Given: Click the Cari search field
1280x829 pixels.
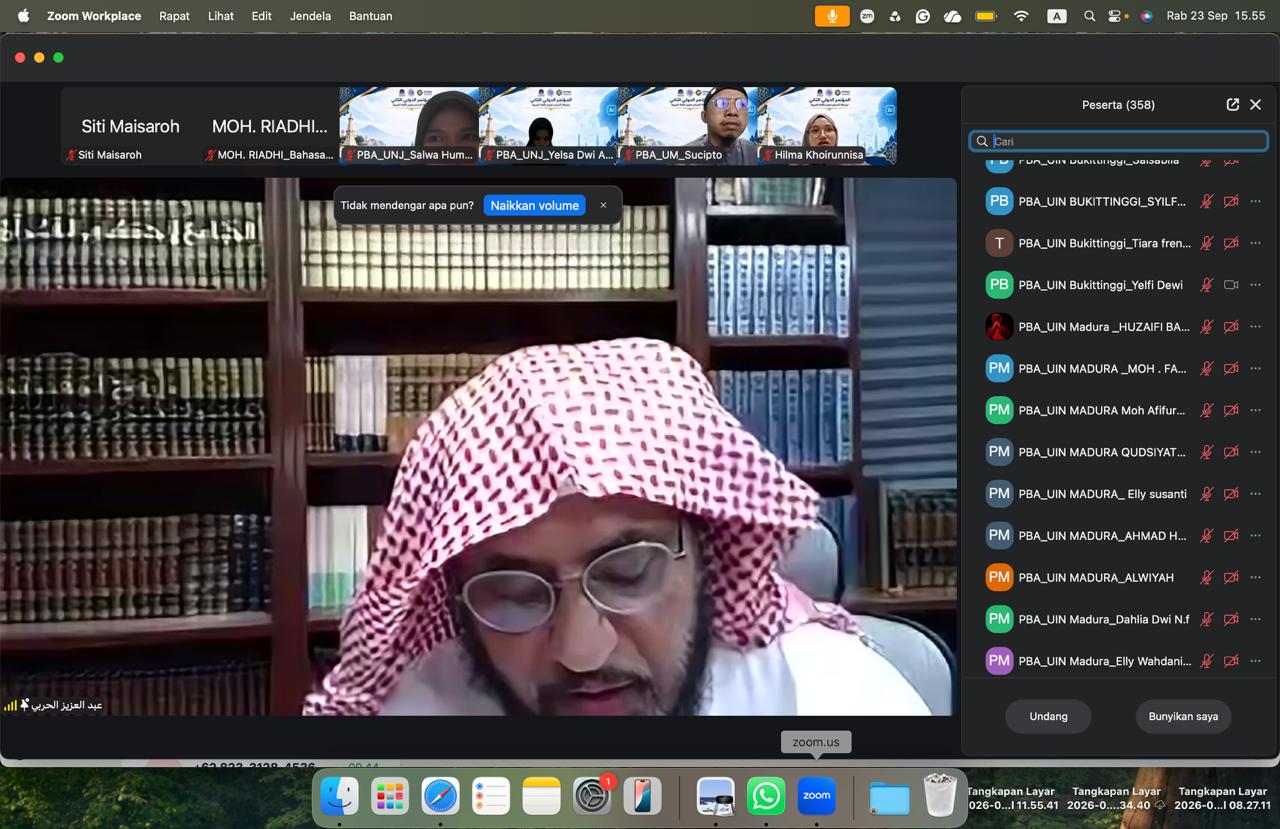Looking at the screenshot, I should click(x=1118, y=141).
